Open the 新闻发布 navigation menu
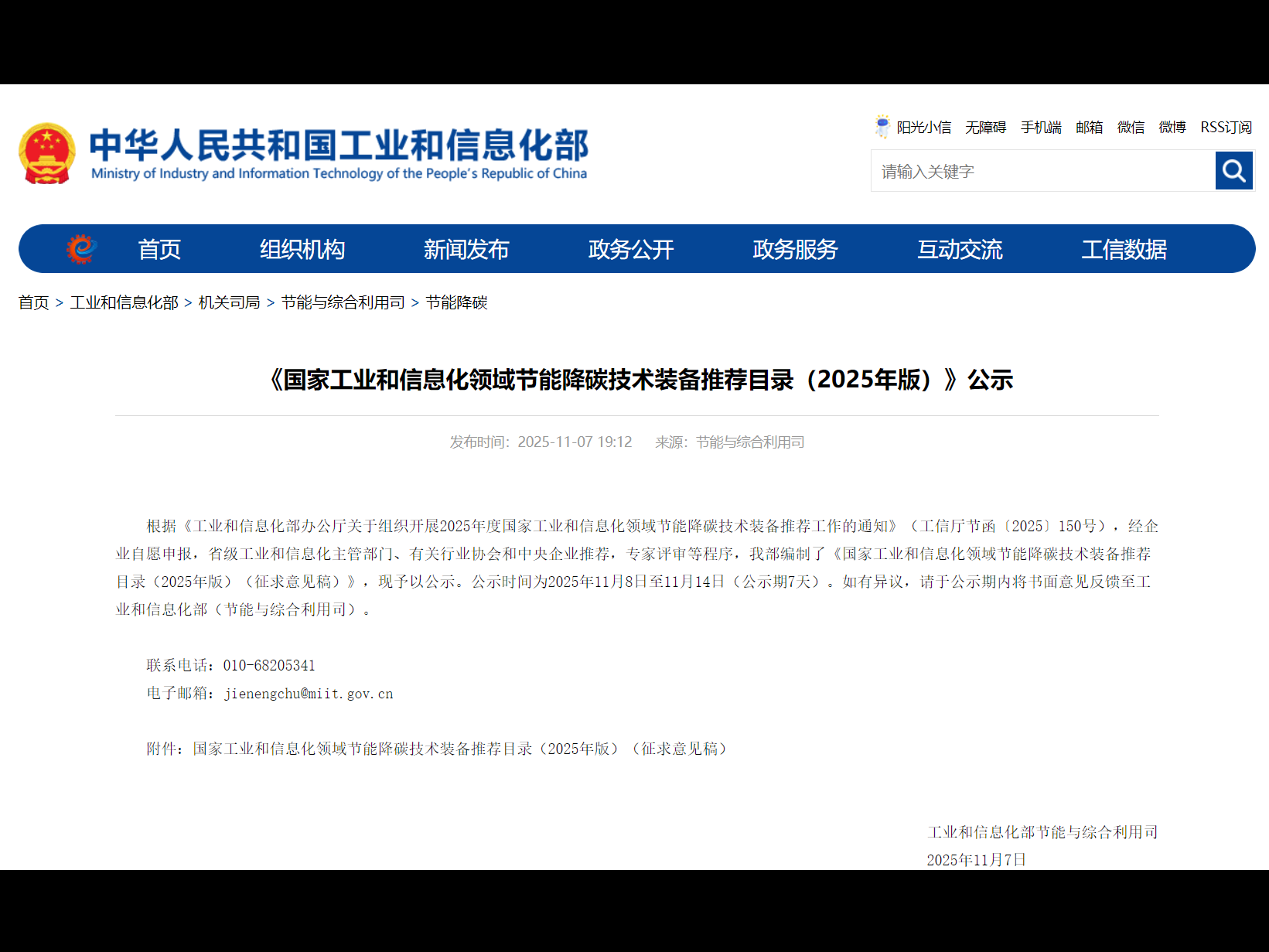 point(466,248)
